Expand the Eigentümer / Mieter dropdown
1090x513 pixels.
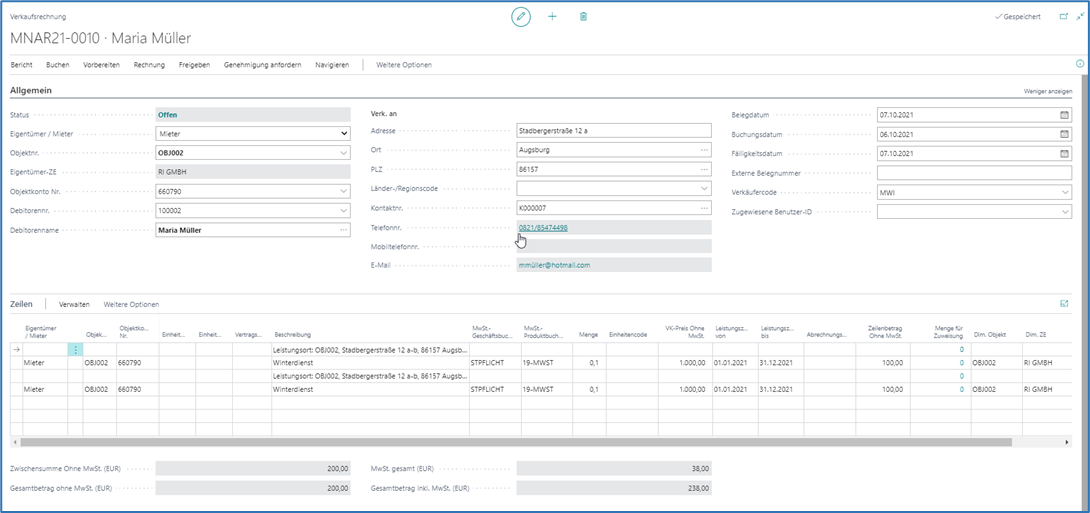(344, 134)
